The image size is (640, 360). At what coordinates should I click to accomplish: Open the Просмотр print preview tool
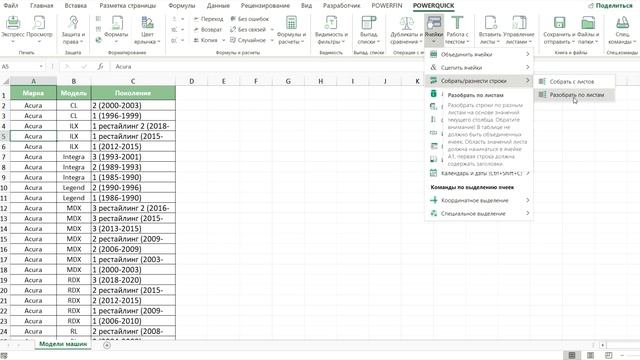click(40, 29)
